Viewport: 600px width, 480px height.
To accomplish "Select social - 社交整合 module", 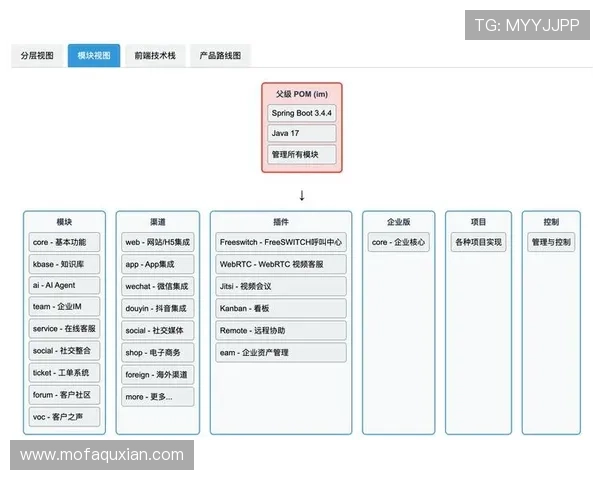I will [x=64, y=351].
